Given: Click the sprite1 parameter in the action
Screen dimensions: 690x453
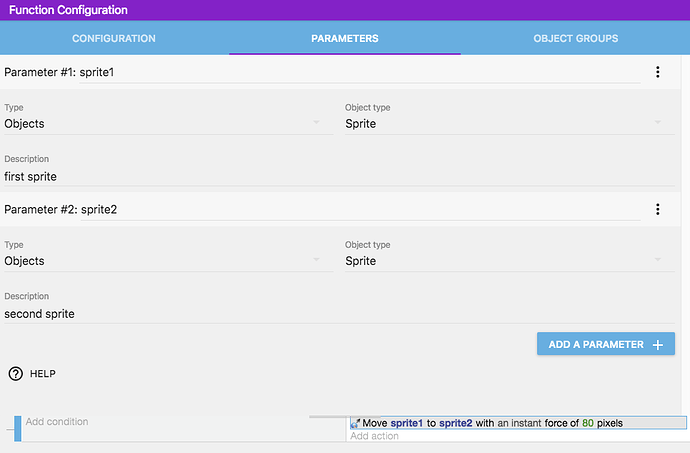Looking at the screenshot, I should click(407, 424).
